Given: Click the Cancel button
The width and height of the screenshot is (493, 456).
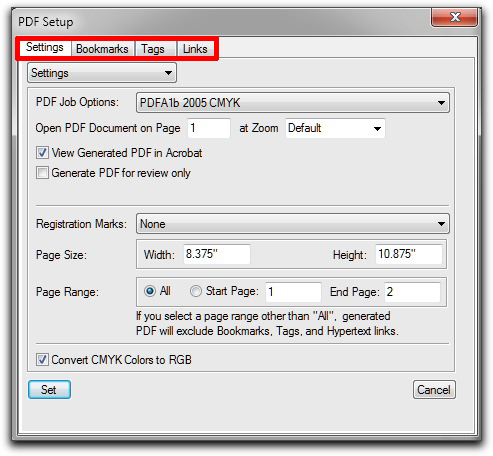Looking at the screenshot, I should click(434, 390).
